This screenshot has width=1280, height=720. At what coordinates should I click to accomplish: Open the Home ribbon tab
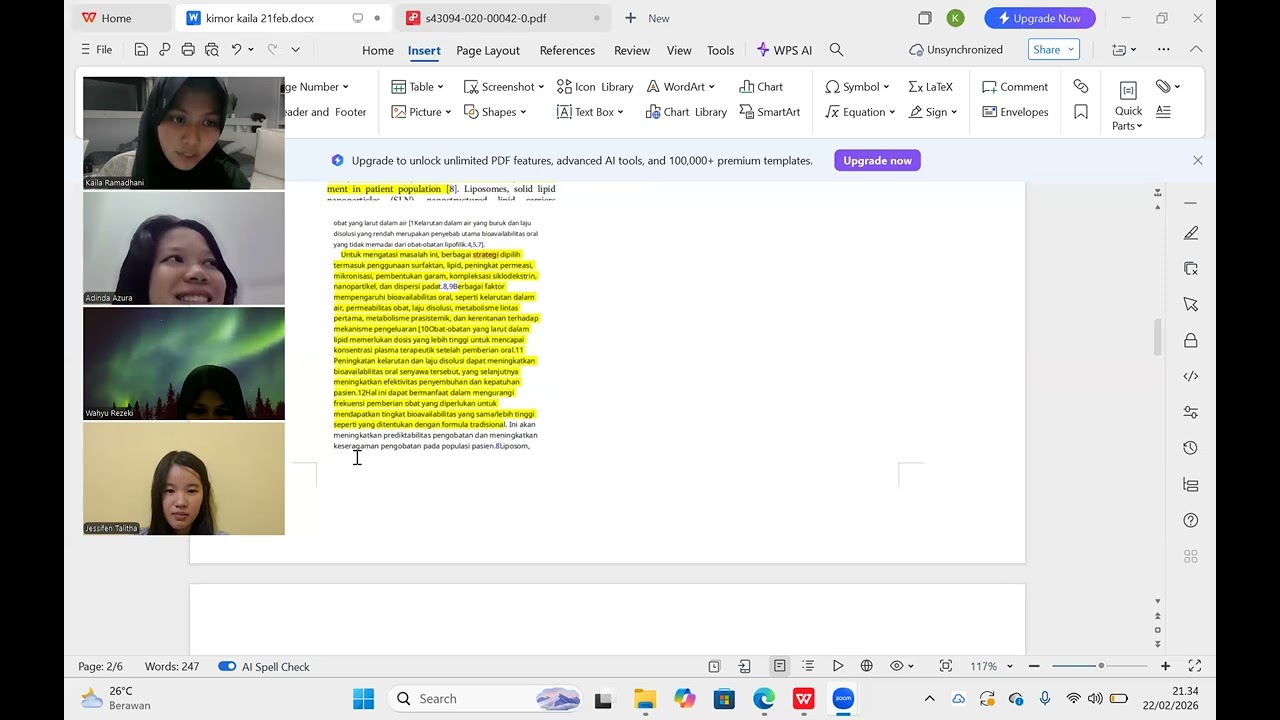tap(378, 50)
